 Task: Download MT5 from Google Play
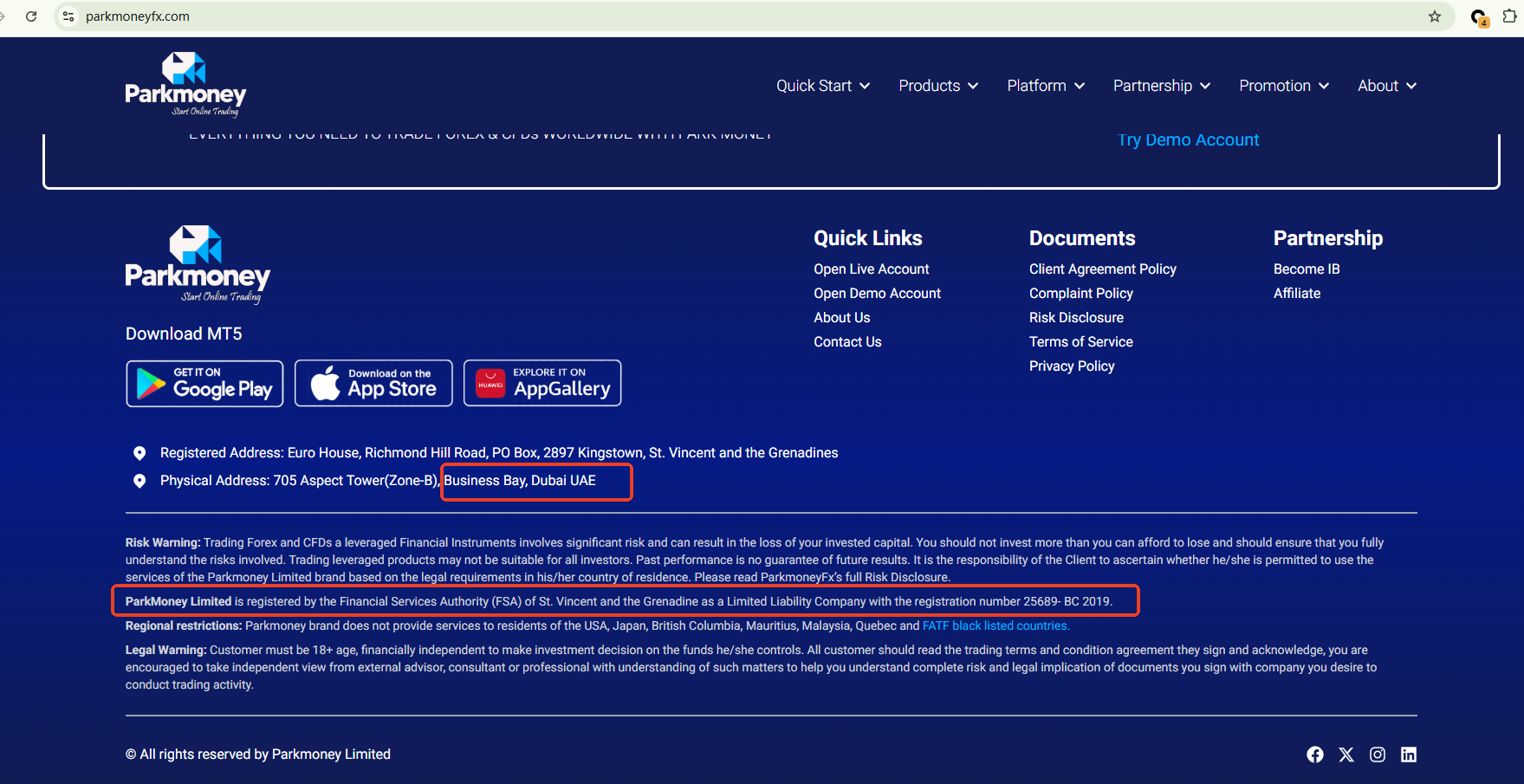204,383
